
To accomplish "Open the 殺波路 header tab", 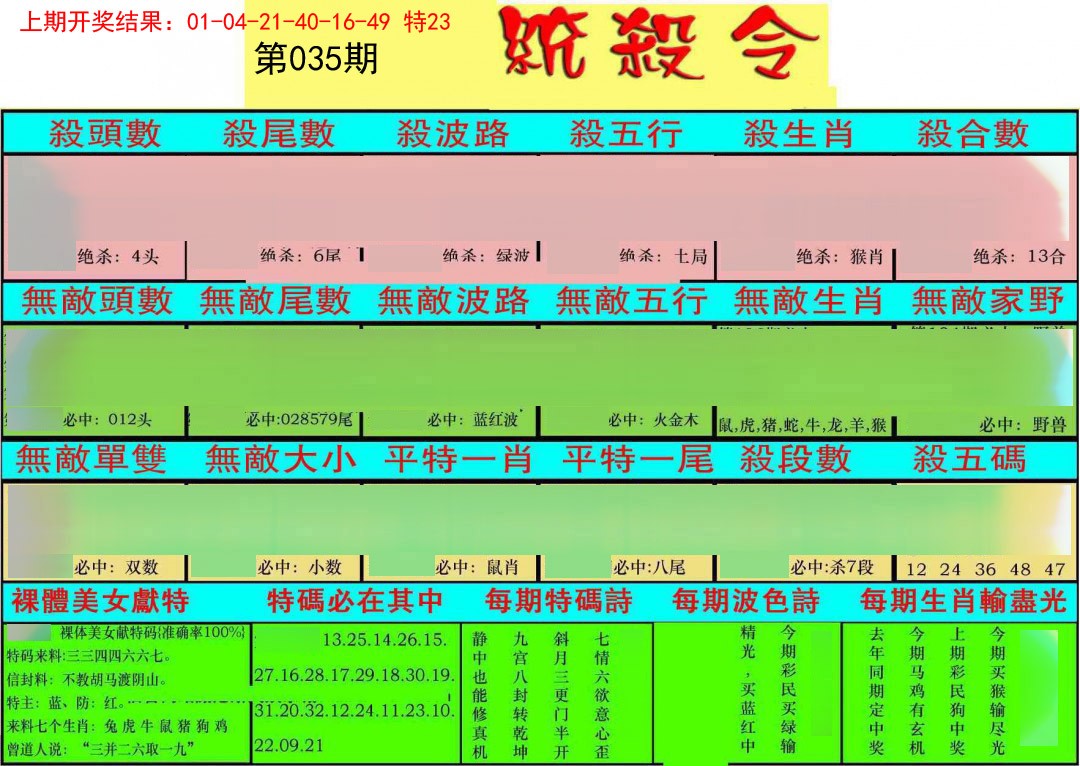I will (452, 134).
